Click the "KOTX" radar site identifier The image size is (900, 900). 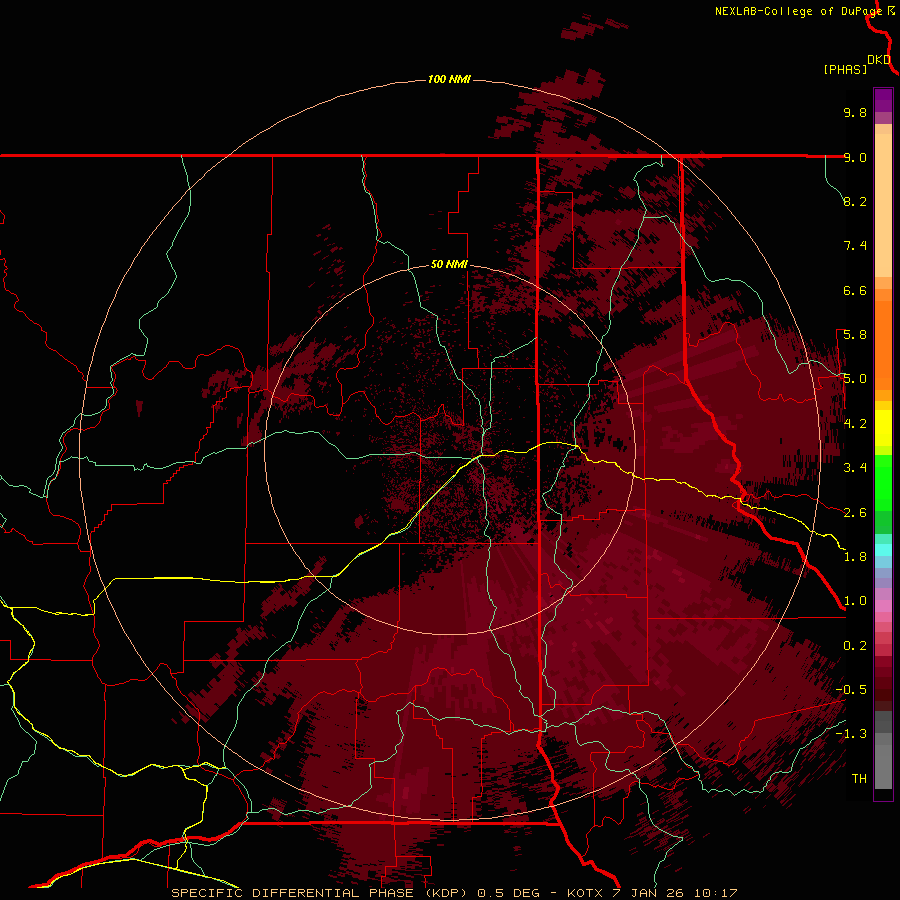[x=585, y=893]
